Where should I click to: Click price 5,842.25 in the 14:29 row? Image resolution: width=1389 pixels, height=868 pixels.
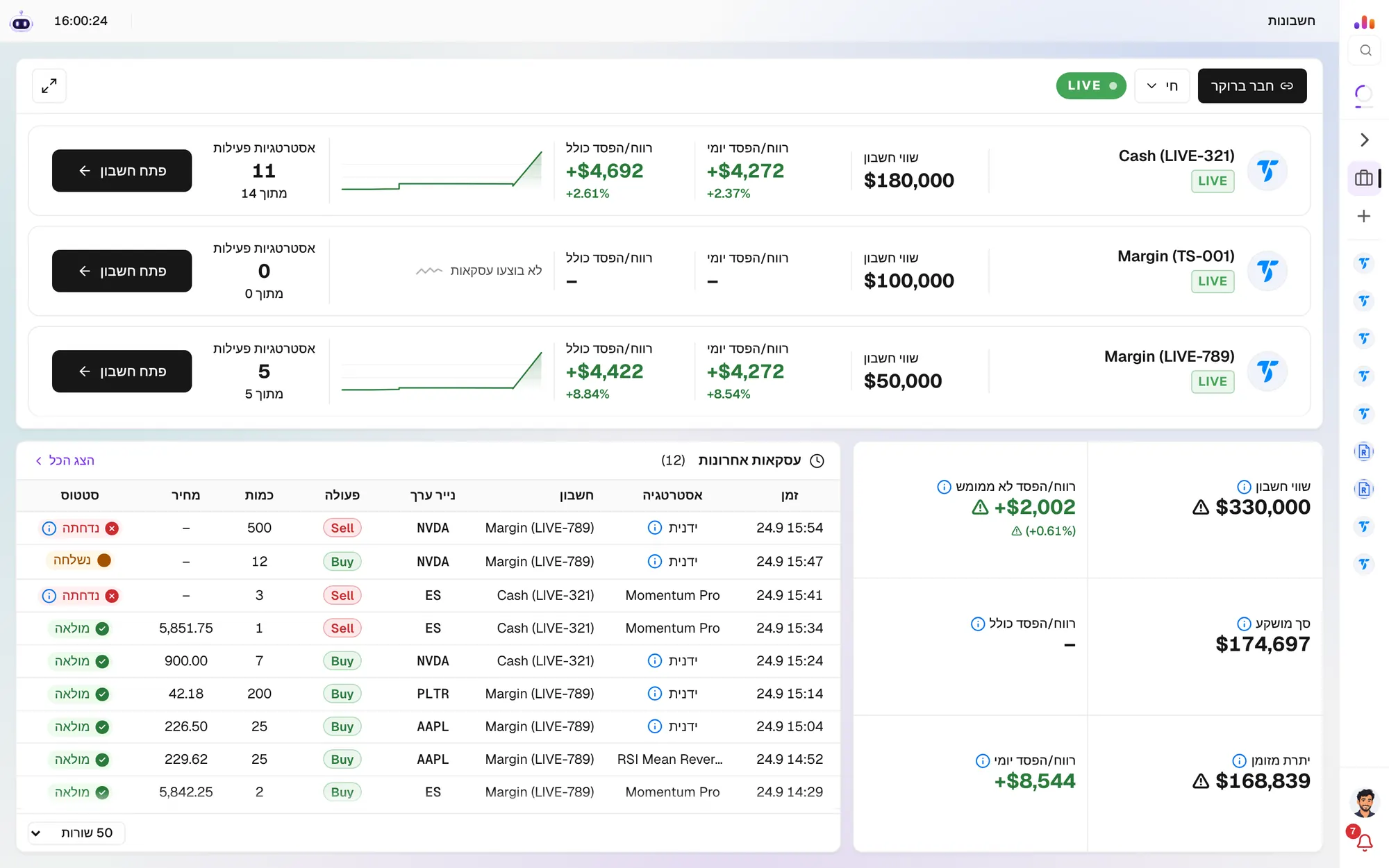(x=186, y=792)
